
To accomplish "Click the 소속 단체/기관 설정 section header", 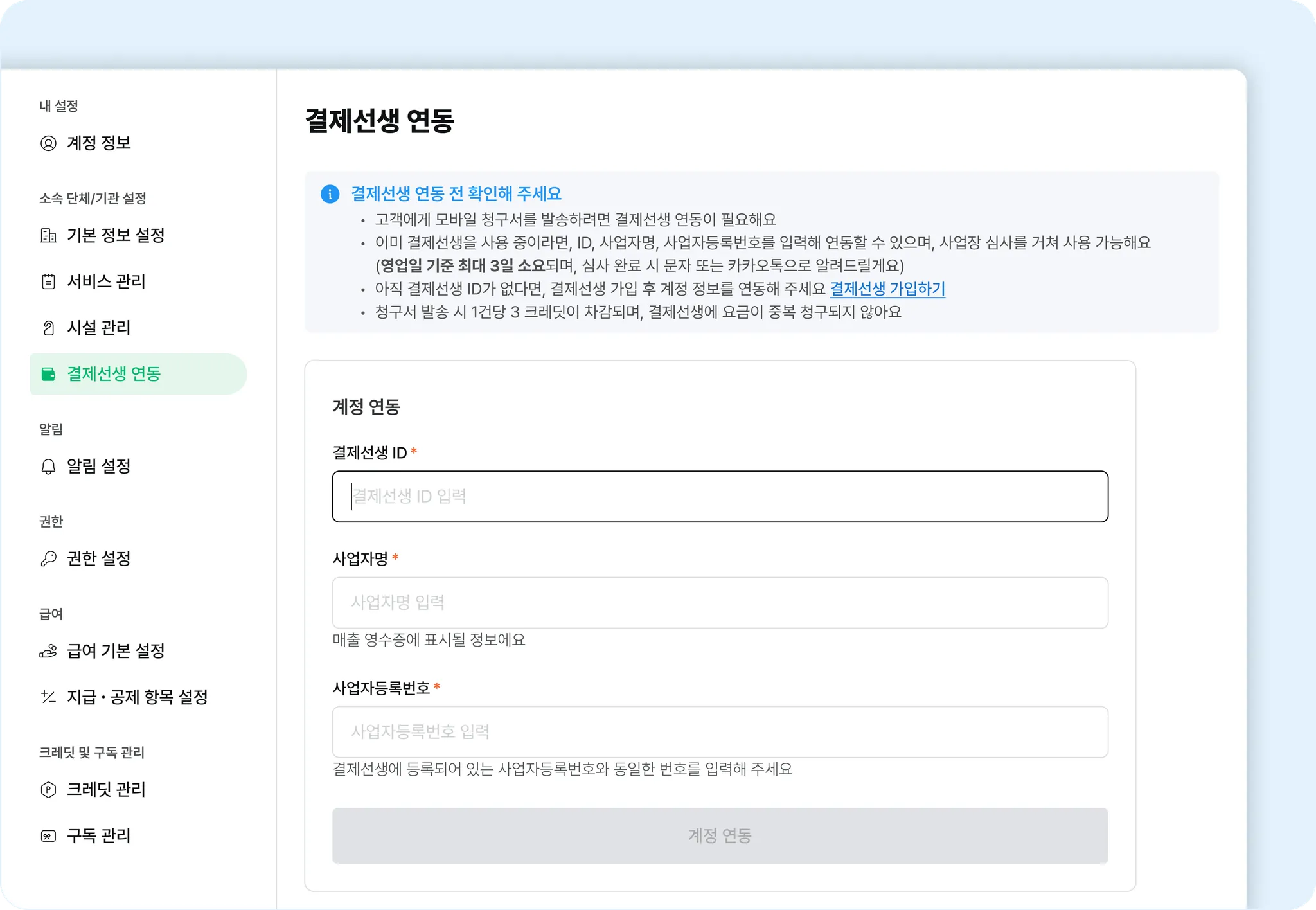I will coord(93,198).
